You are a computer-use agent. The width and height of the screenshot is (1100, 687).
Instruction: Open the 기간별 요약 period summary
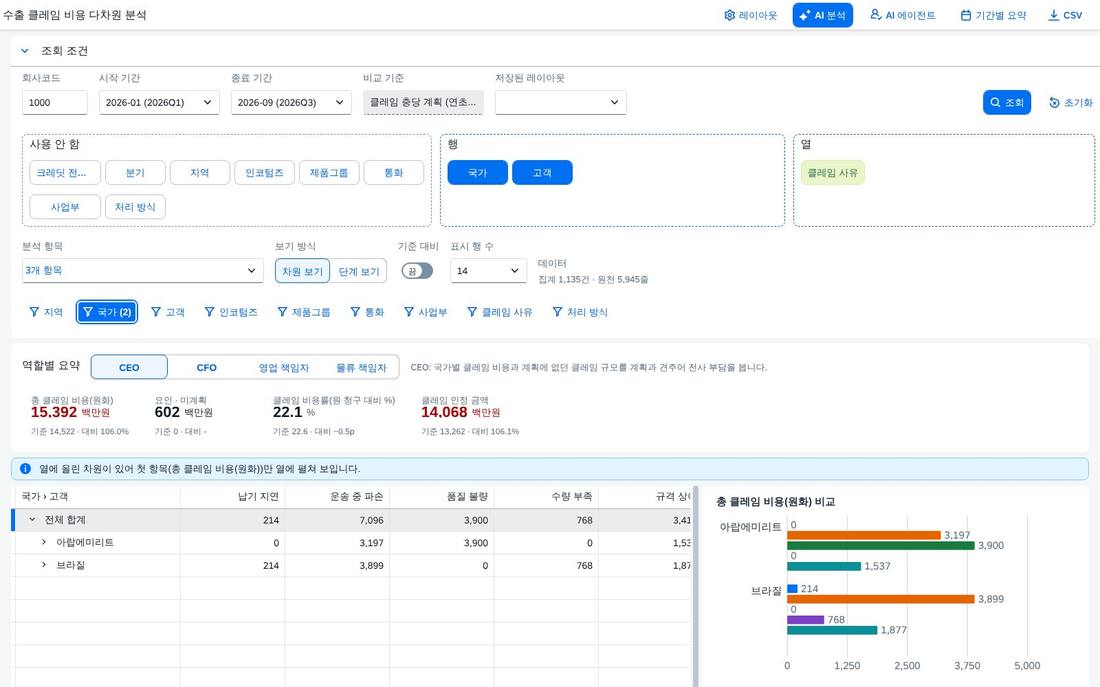pos(993,15)
